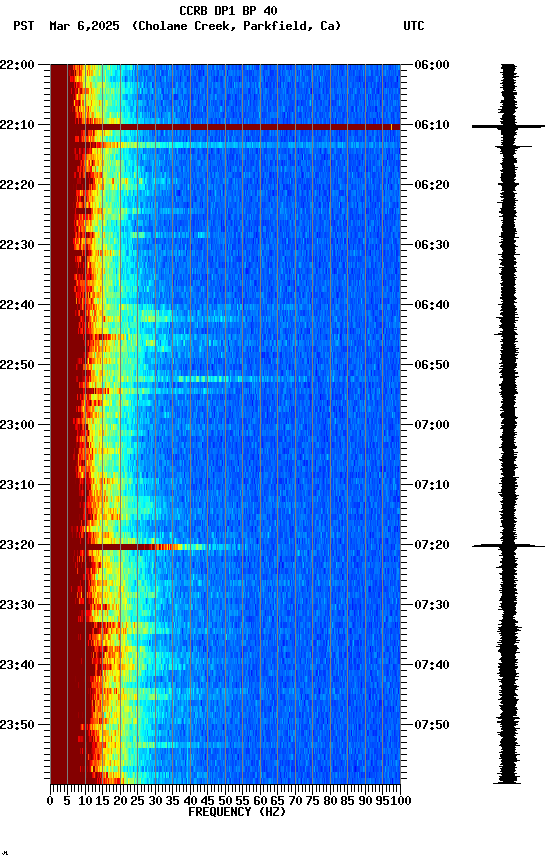The width and height of the screenshot is (552, 864).
Task: Click the "PST" timezone label
Action: (24, 26)
